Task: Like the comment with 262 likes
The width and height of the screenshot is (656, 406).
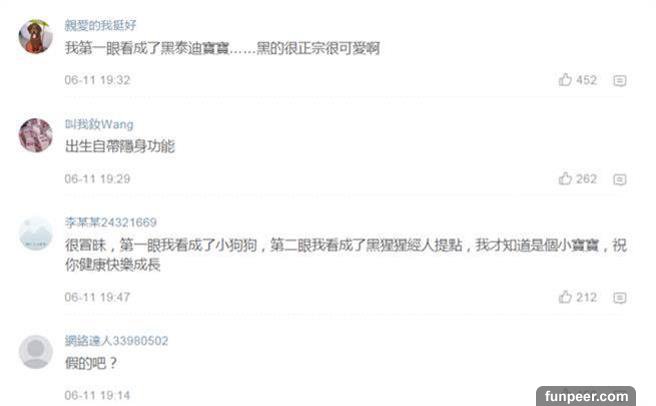Action: click(565, 179)
